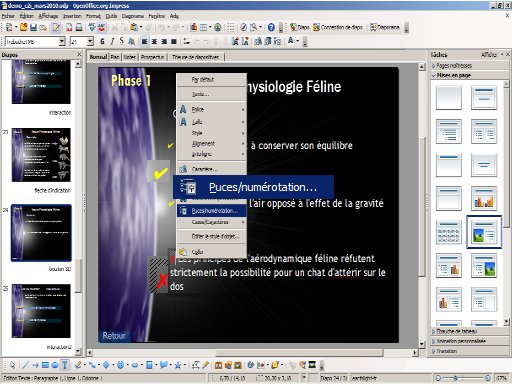Export directly as PDF icon

tap(69, 27)
